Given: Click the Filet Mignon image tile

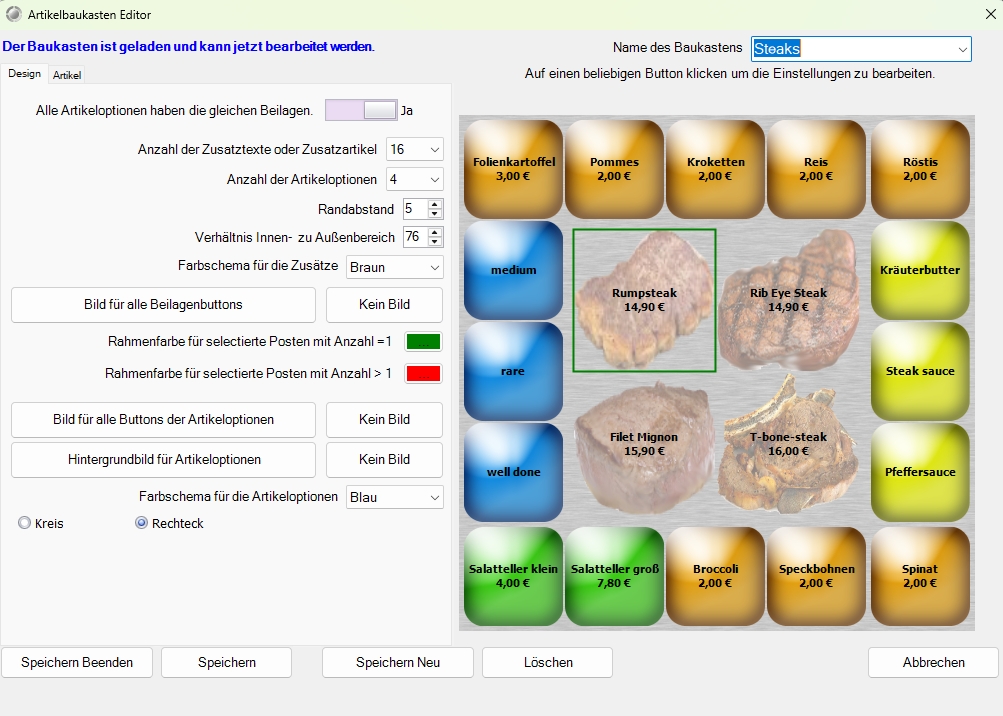Looking at the screenshot, I should pyautogui.click(x=644, y=444).
